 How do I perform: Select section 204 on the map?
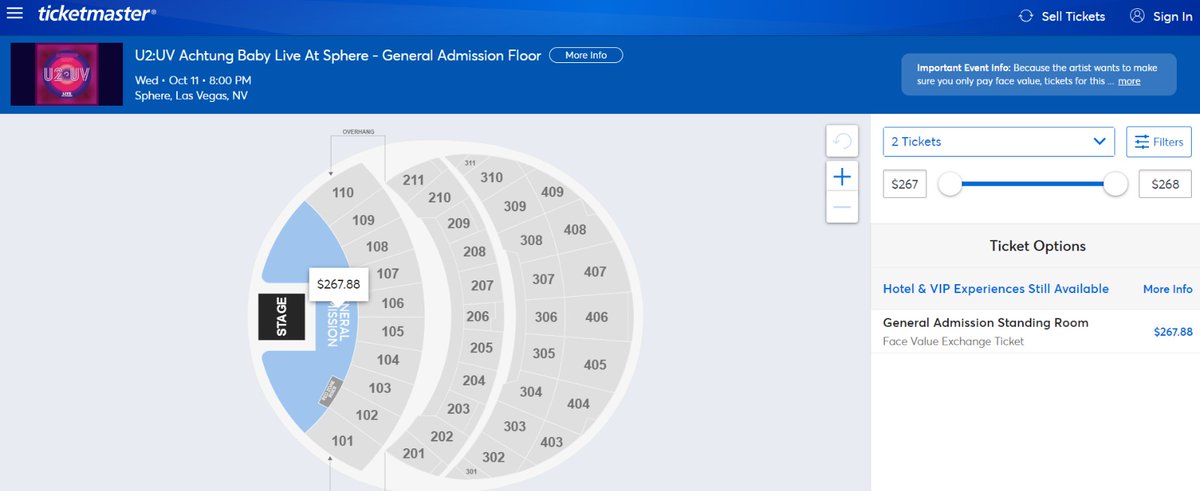pos(473,381)
